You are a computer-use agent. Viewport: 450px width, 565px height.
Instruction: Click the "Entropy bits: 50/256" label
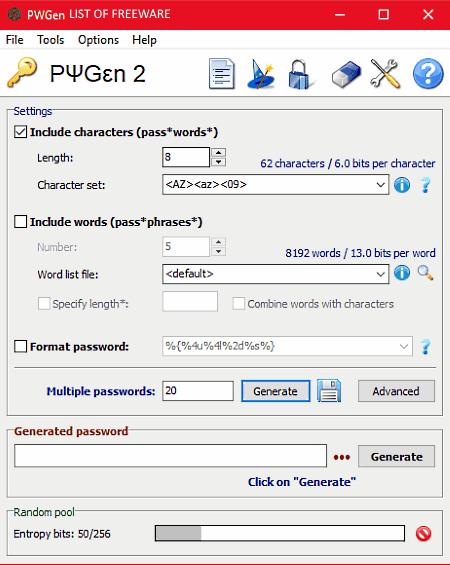[62, 534]
